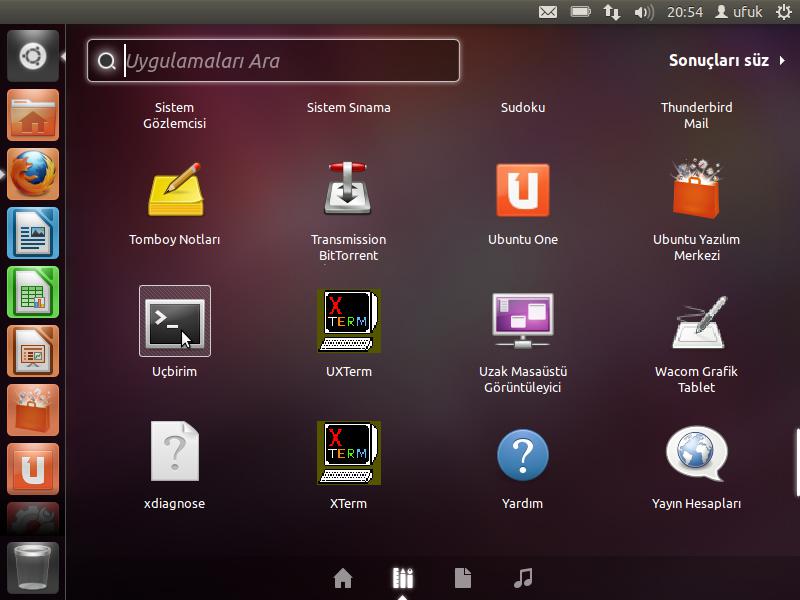Screen dimensions: 800x600
Task: Open the battery indicator menu
Action: 581,11
